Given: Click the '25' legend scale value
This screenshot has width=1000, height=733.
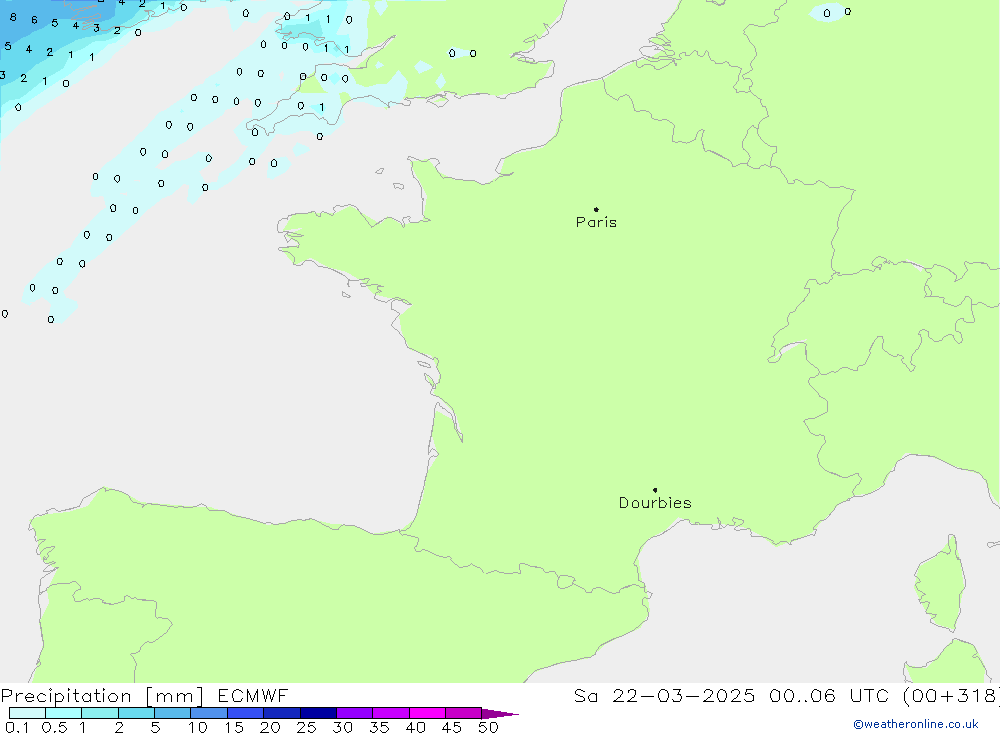Looking at the screenshot, I should tap(307, 727).
